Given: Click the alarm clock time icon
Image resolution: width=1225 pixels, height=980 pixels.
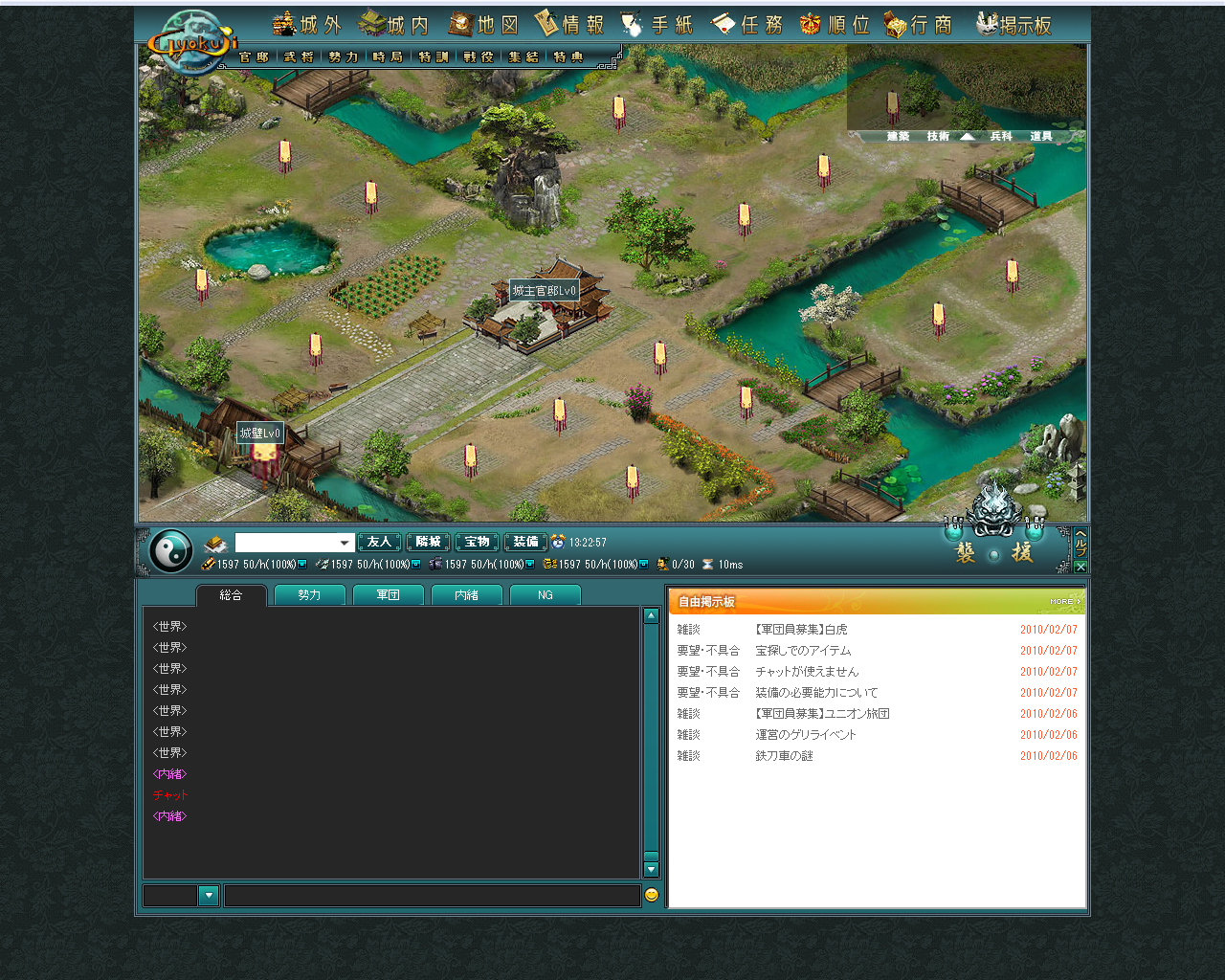Looking at the screenshot, I should coord(558,542).
